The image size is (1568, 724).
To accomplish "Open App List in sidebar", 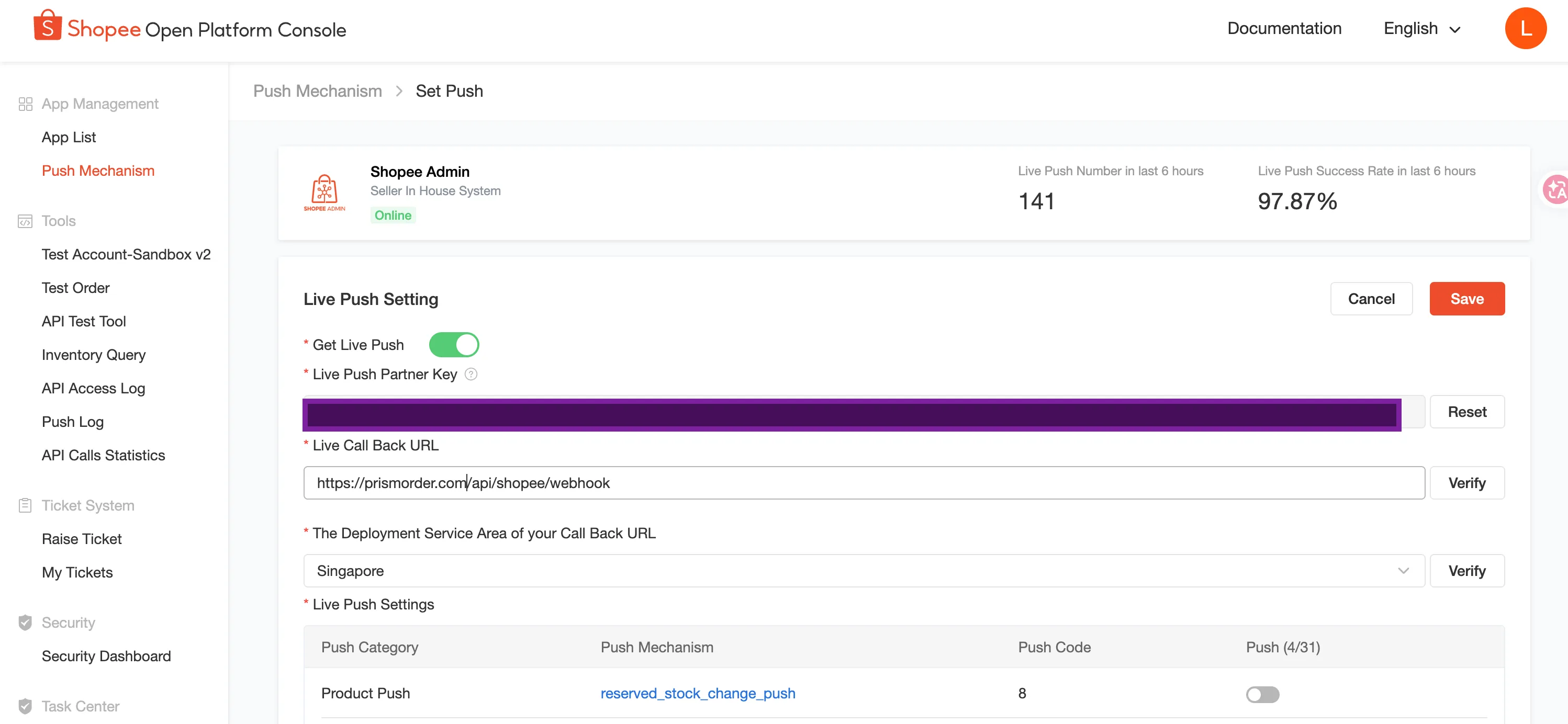I will [x=69, y=138].
